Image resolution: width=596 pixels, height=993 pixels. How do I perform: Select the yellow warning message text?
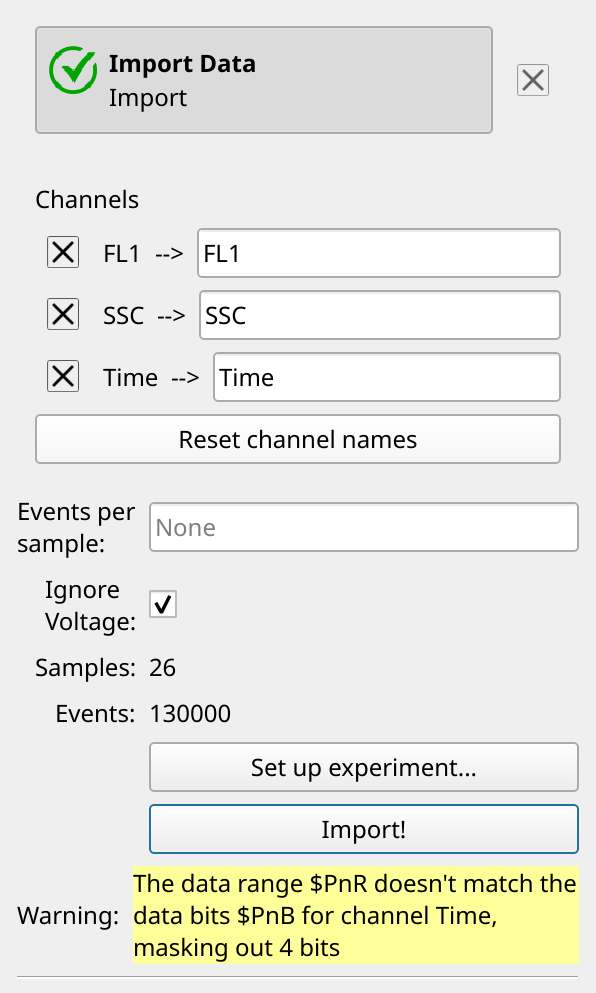tap(356, 916)
